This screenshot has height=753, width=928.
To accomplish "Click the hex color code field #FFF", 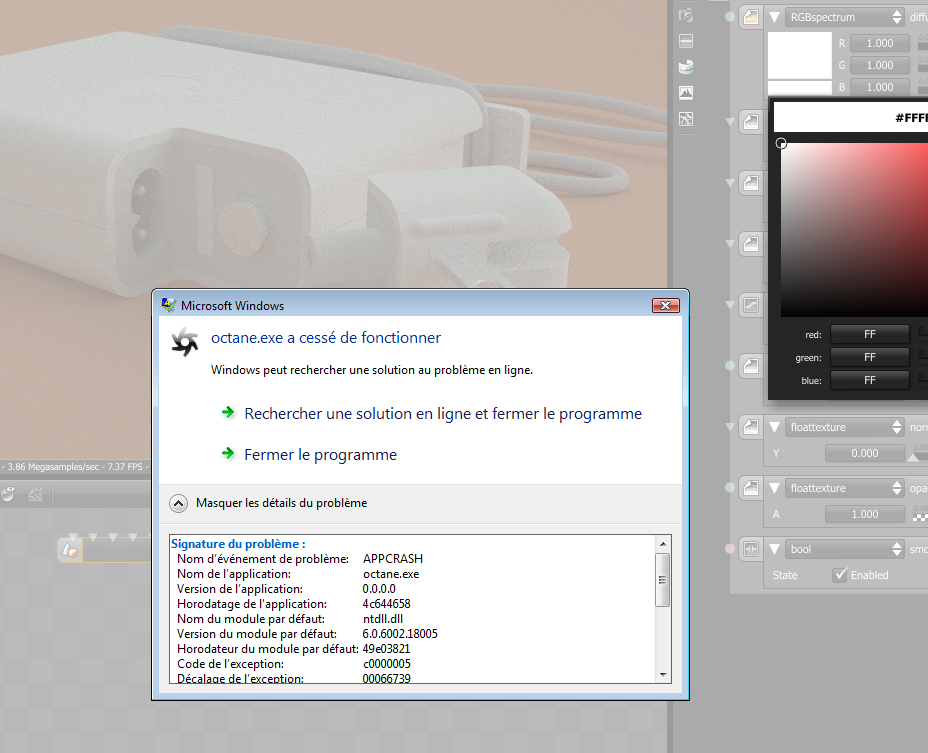I will [850, 117].
